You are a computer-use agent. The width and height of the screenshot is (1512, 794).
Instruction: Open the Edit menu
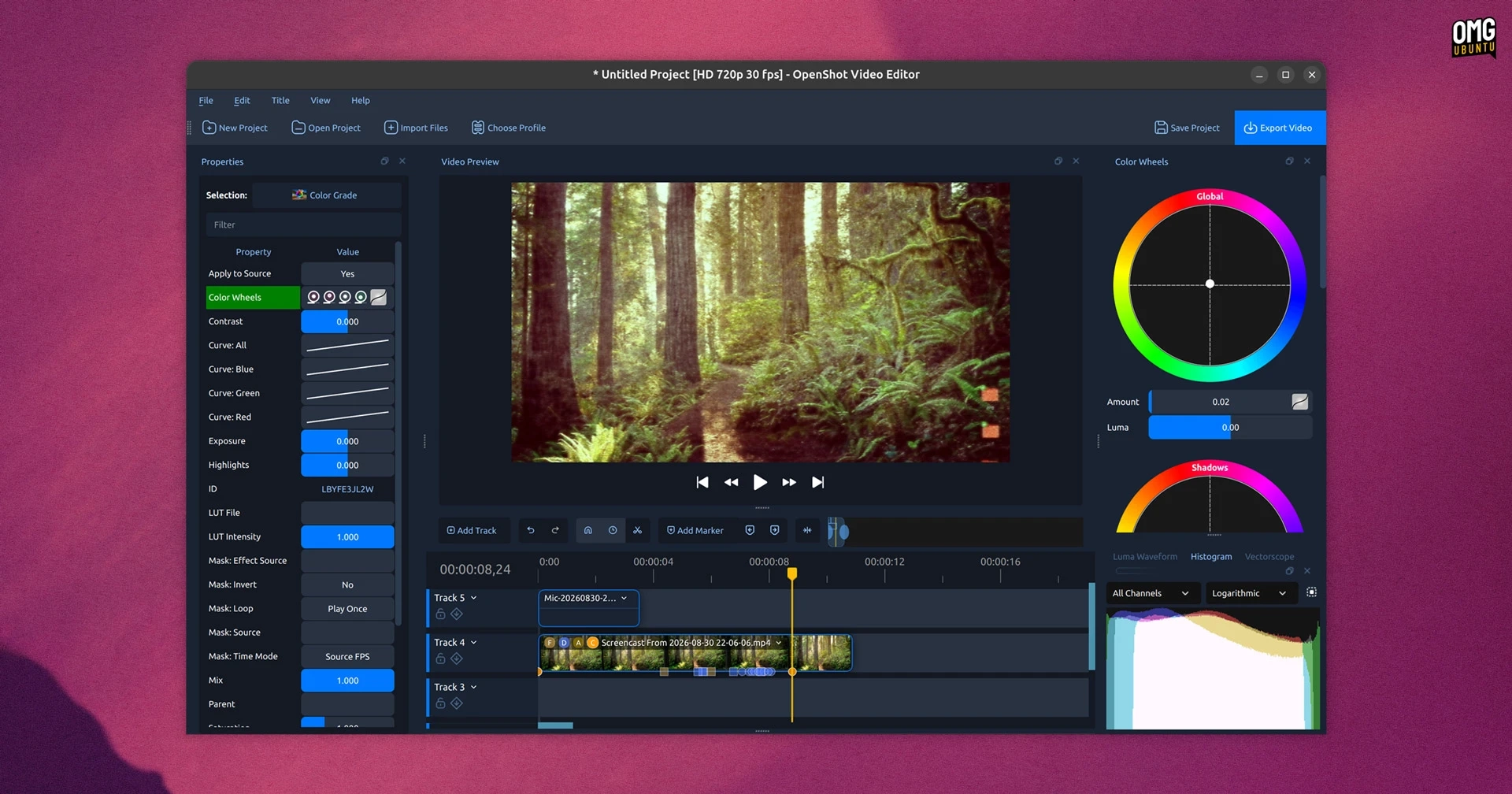point(242,101)
